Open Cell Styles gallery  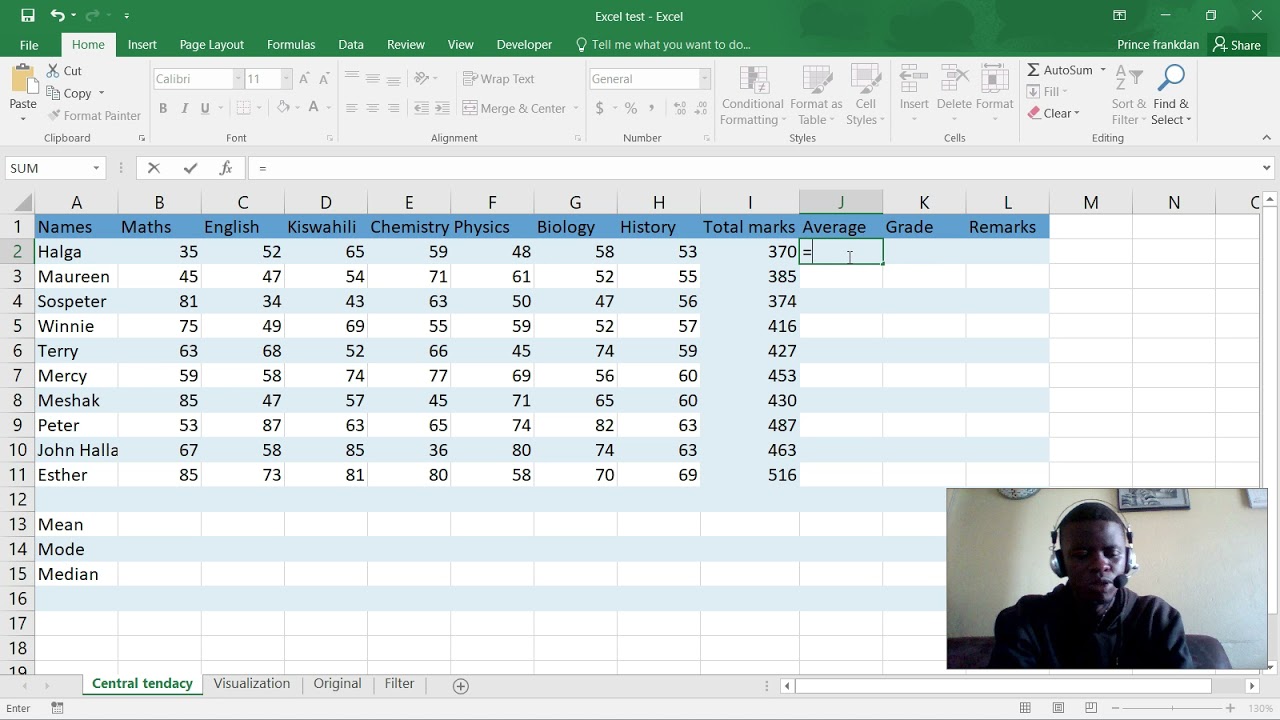pyautogui.click(x=865, y=96)
